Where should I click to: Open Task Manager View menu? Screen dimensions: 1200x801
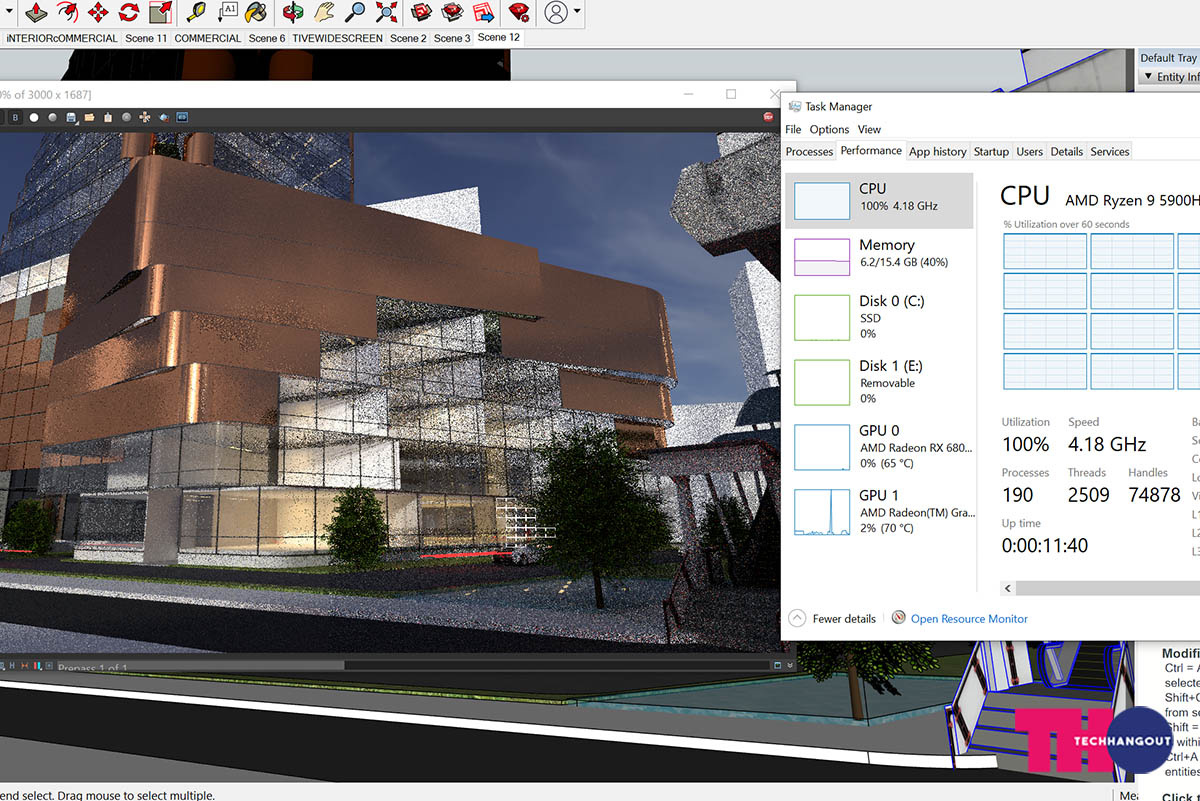point(869,129)
